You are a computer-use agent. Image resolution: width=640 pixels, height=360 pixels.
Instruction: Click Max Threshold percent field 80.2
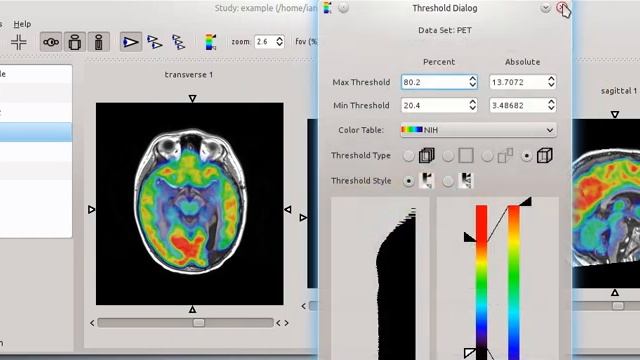(x=434, y=82)
